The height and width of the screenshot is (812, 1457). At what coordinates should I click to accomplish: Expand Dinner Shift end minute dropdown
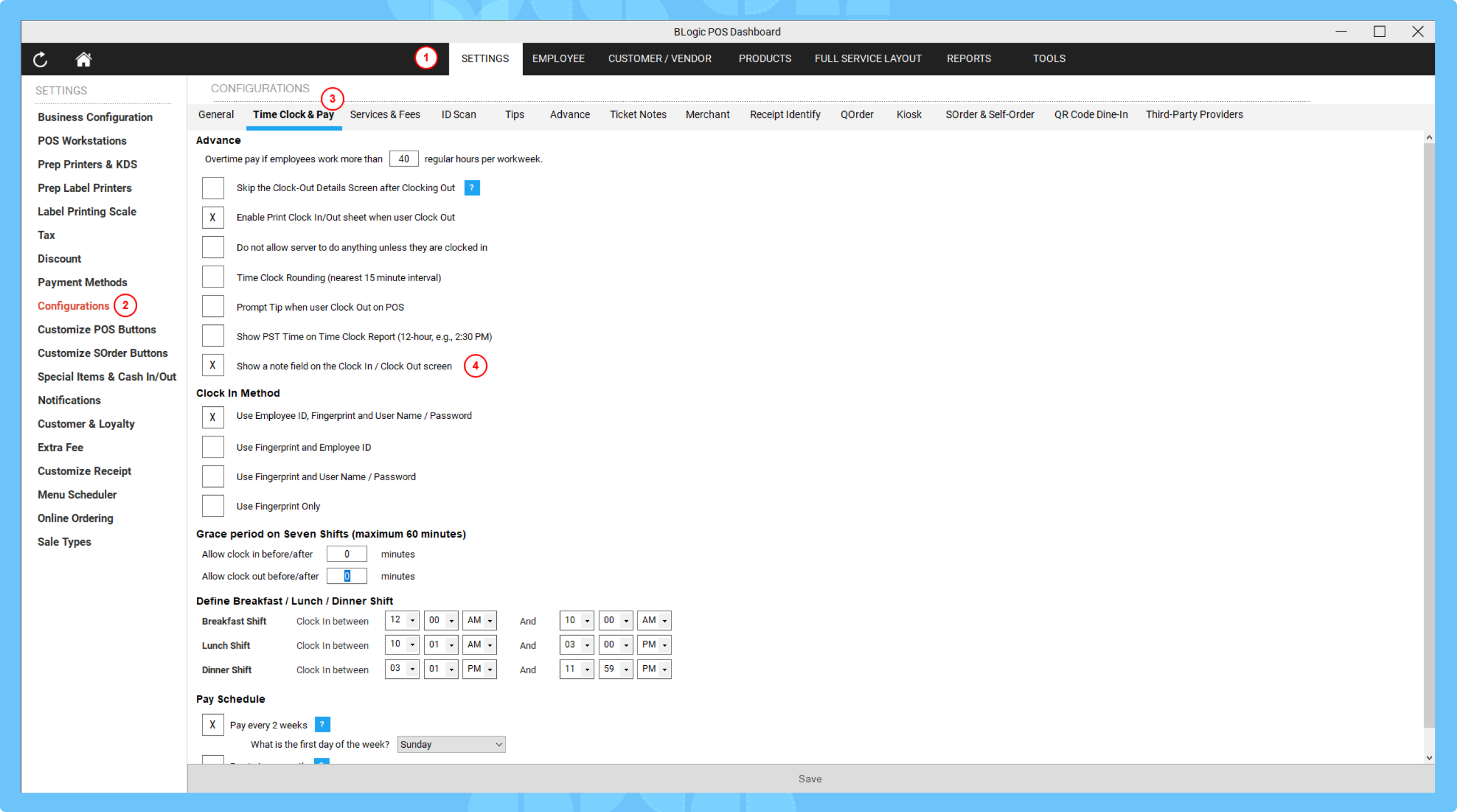pyautogui.click(x=616, y=669)
